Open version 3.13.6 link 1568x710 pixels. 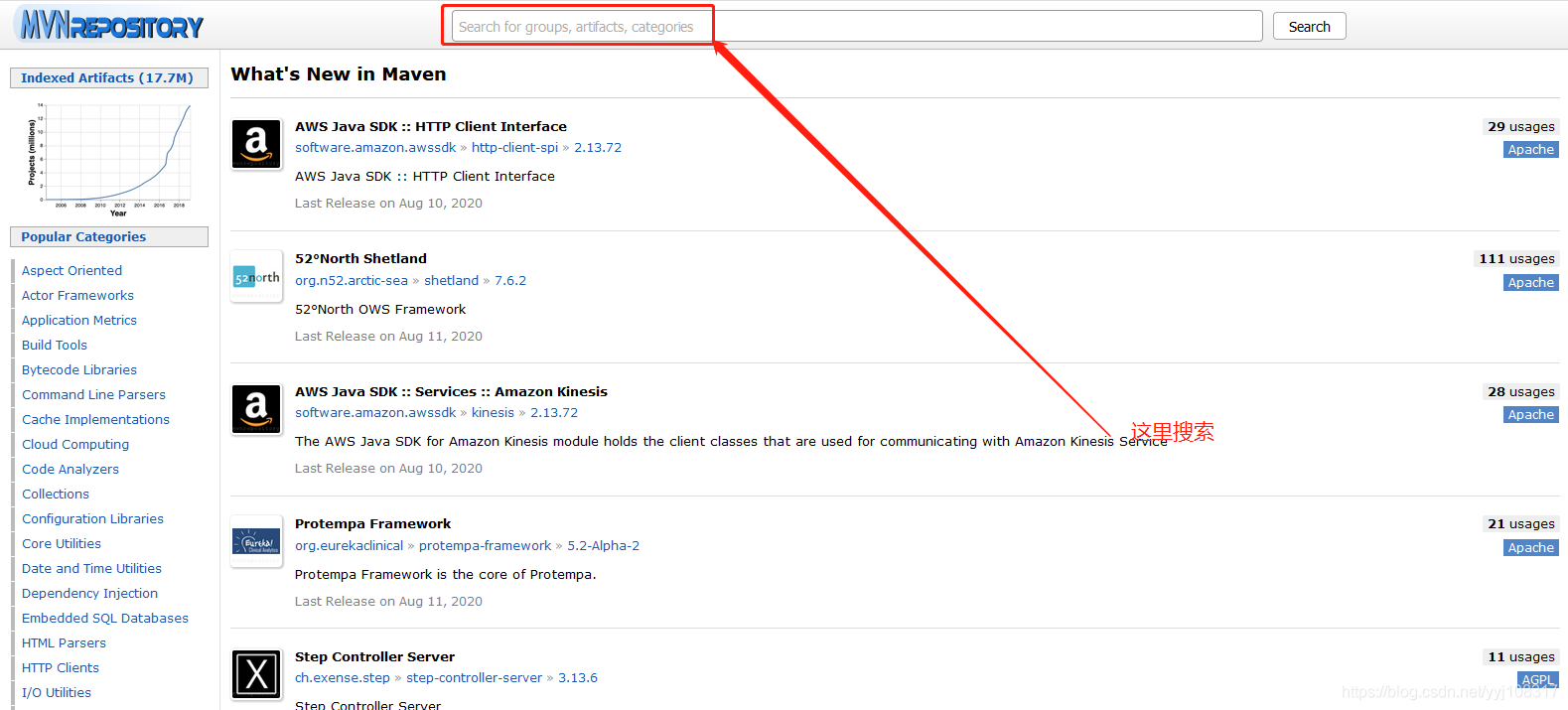[x=578, y=677]
